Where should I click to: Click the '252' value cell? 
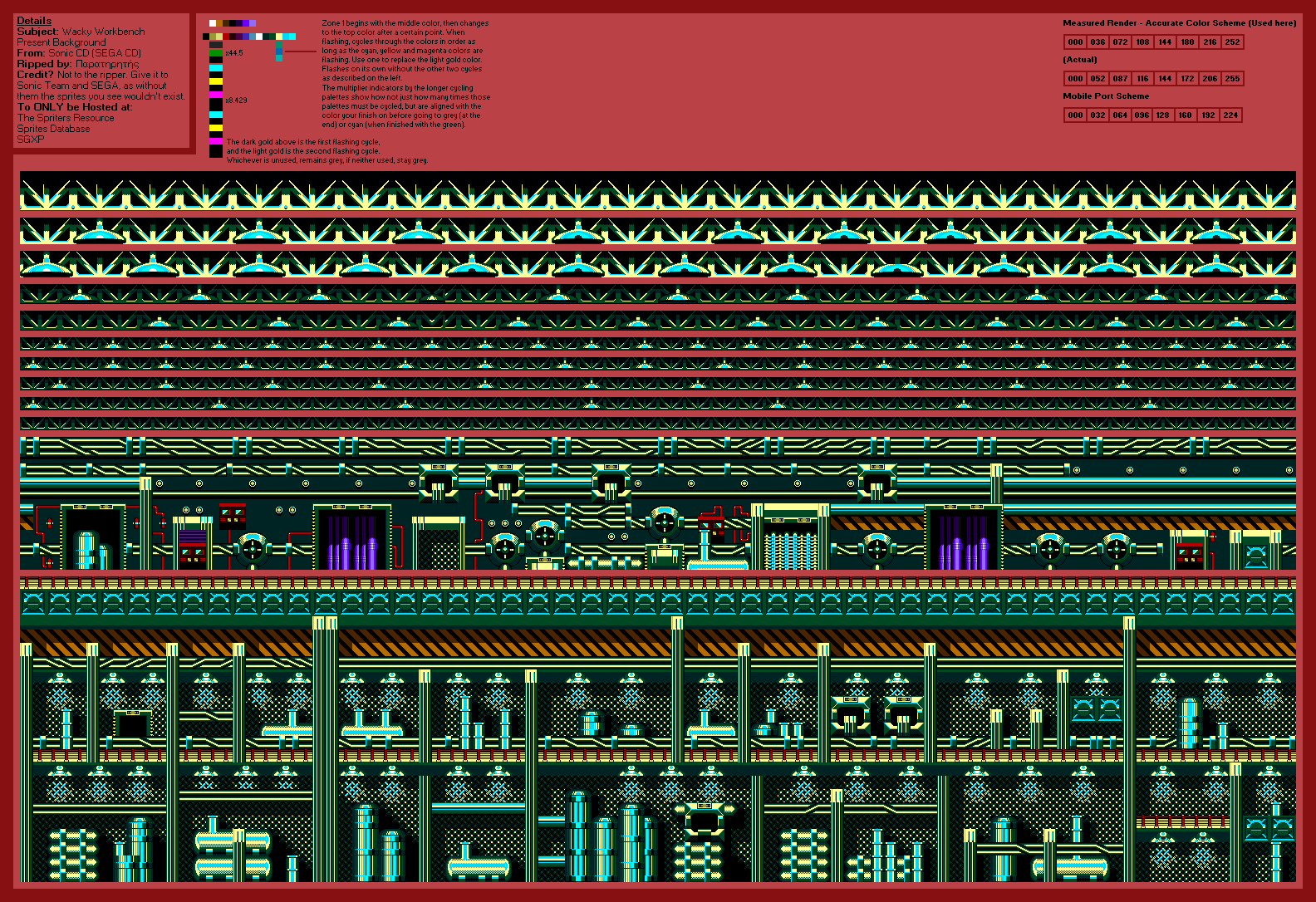pyautogui.click(x=1232, y=42)
